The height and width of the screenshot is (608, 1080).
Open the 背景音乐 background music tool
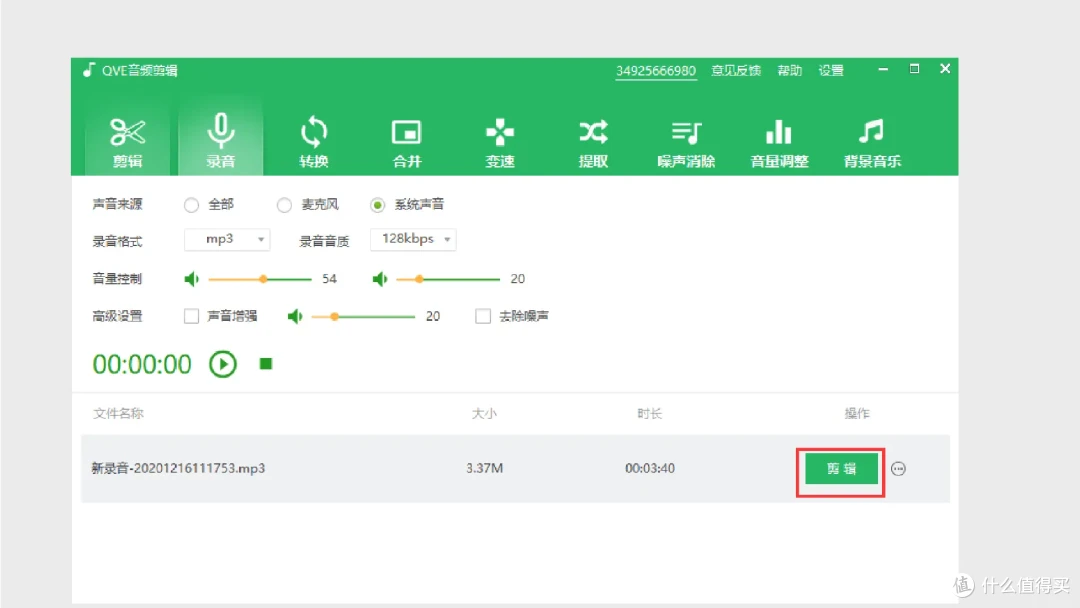coord(872,142)
